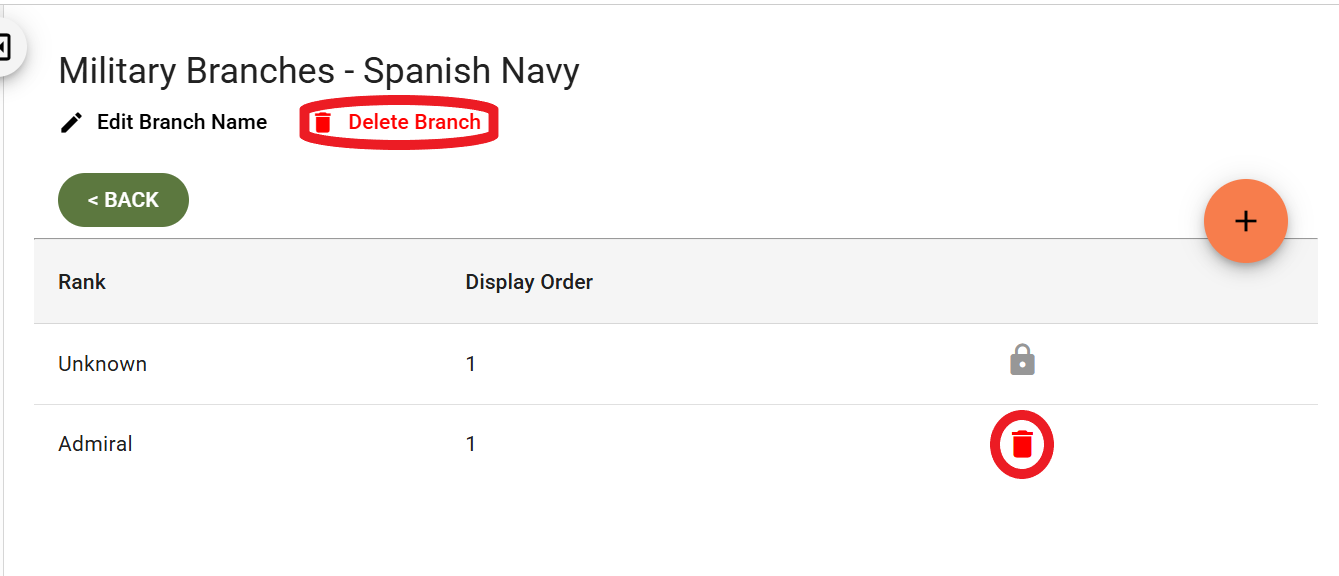1339x576 pixels.
Task: Sort the table by the Rank column header
Action: pyautogui.click(x=82, y=282)
